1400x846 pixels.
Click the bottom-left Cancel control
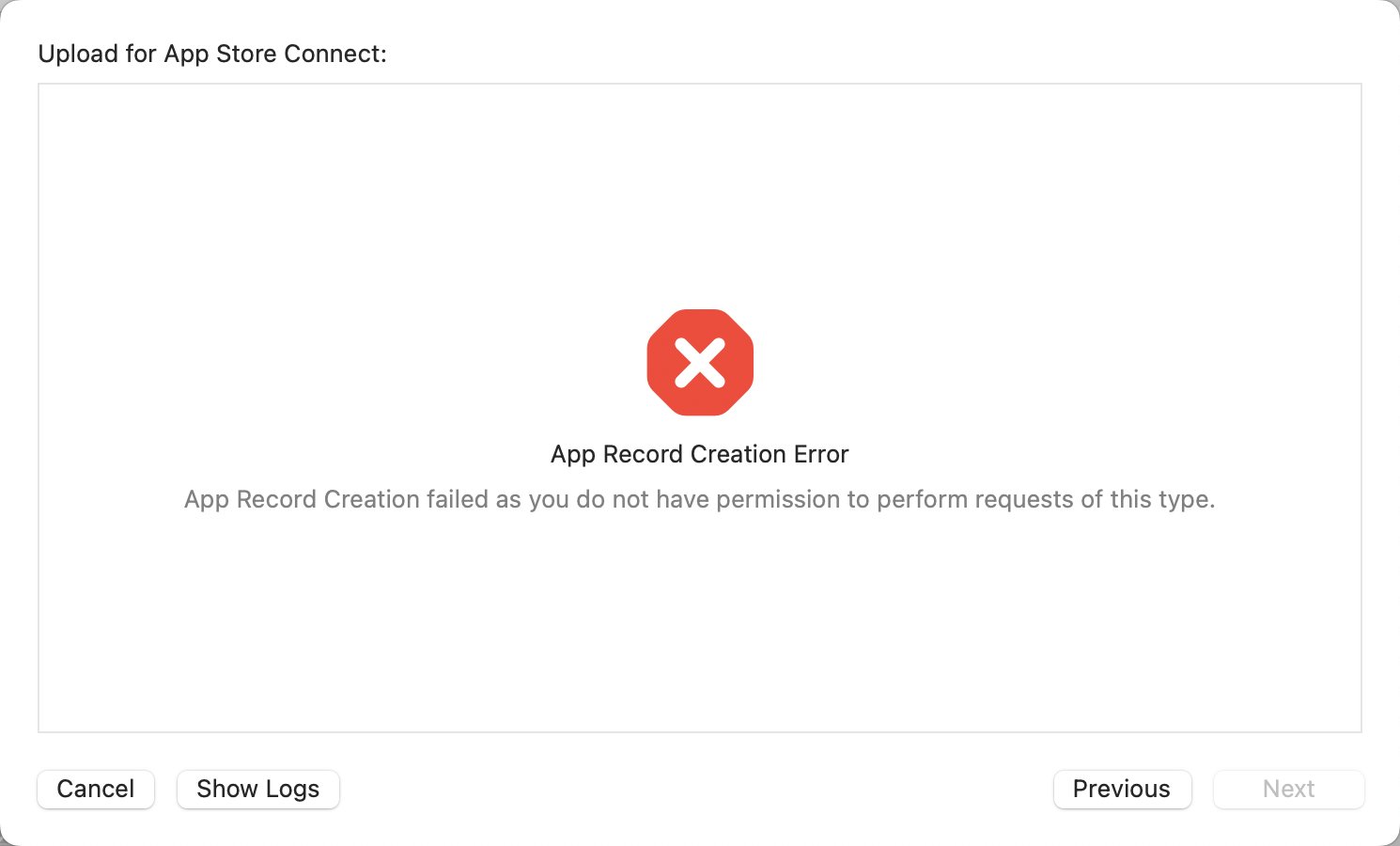pyautogui.click(x=95, y=790)
